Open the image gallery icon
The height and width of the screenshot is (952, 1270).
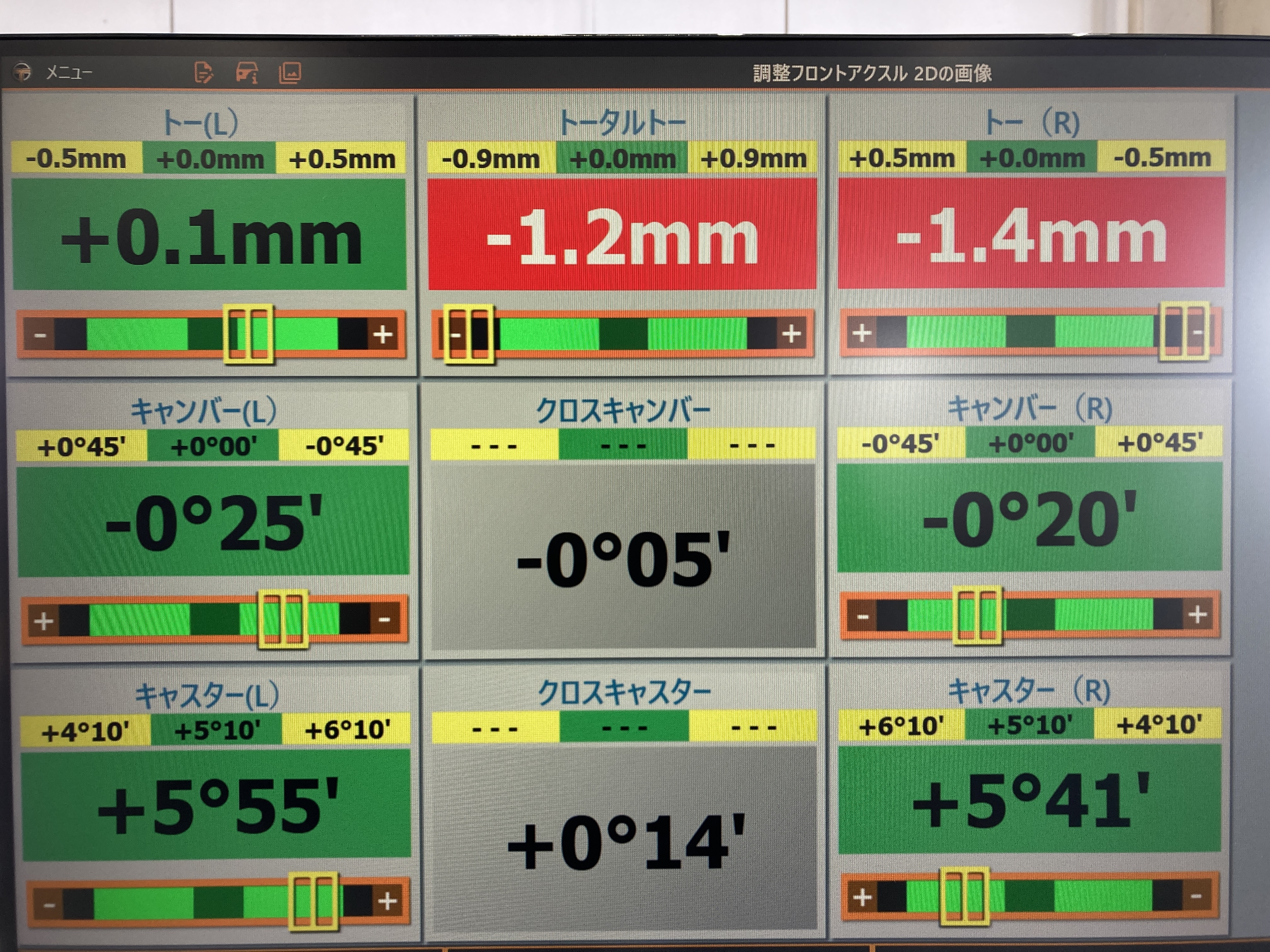(x=290, y=73)
